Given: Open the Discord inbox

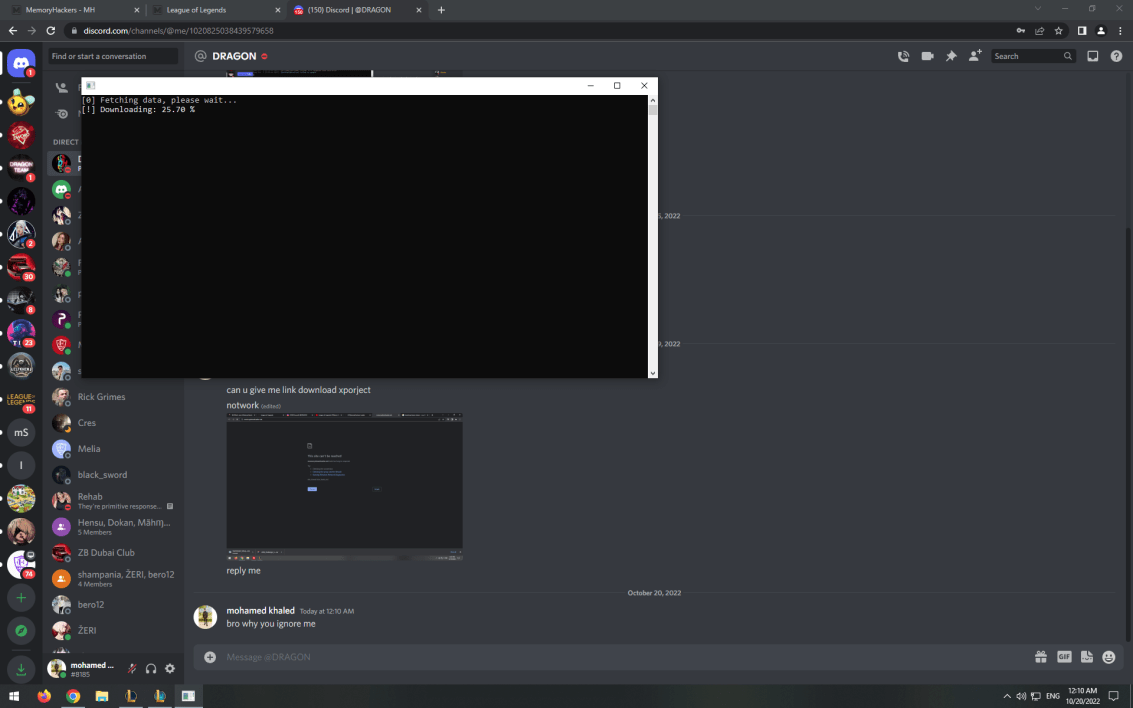Looking at the screenshot, I should pyautogui.click(x=1093, y=56).
